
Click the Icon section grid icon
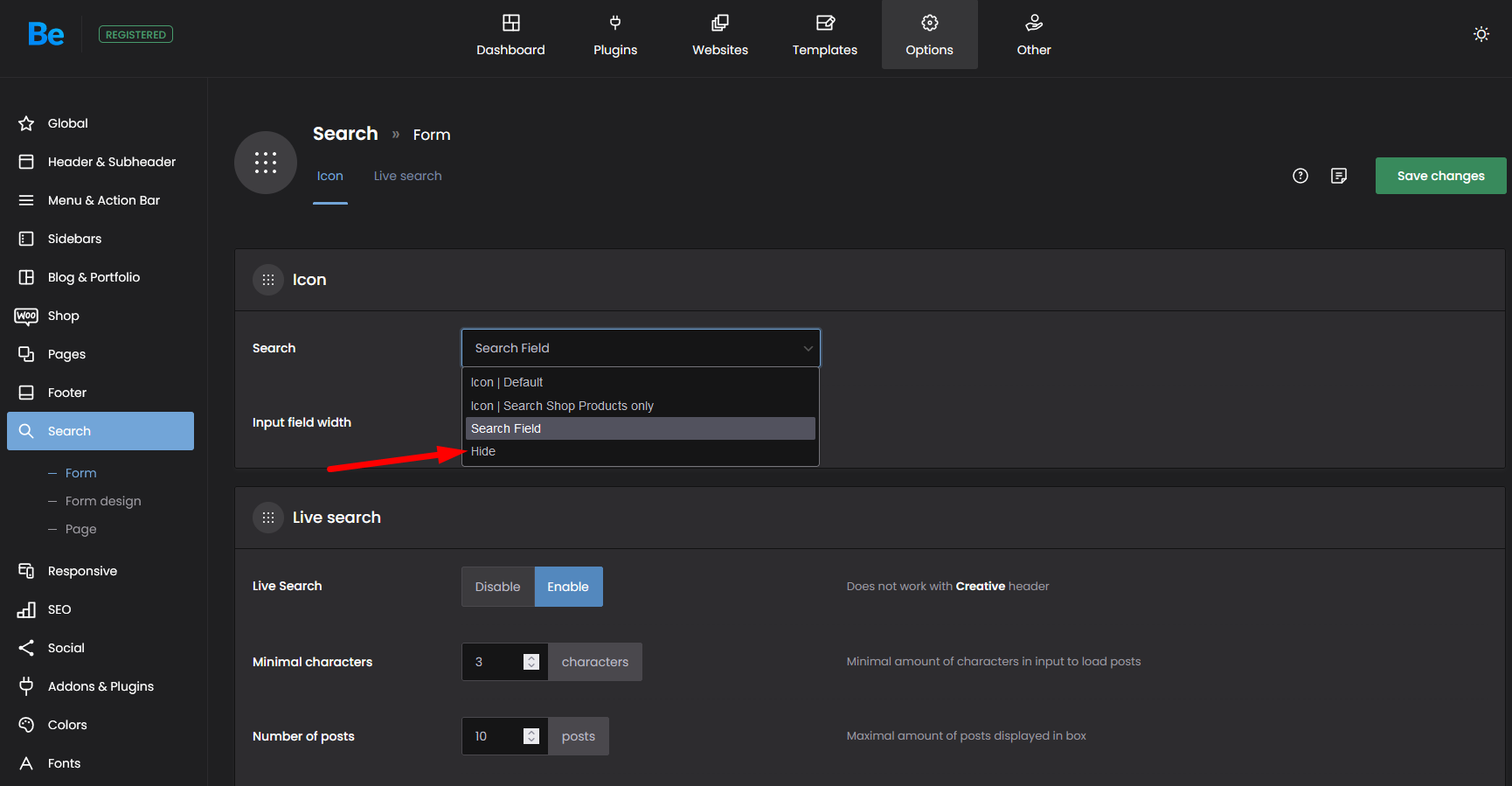(268, 280)
